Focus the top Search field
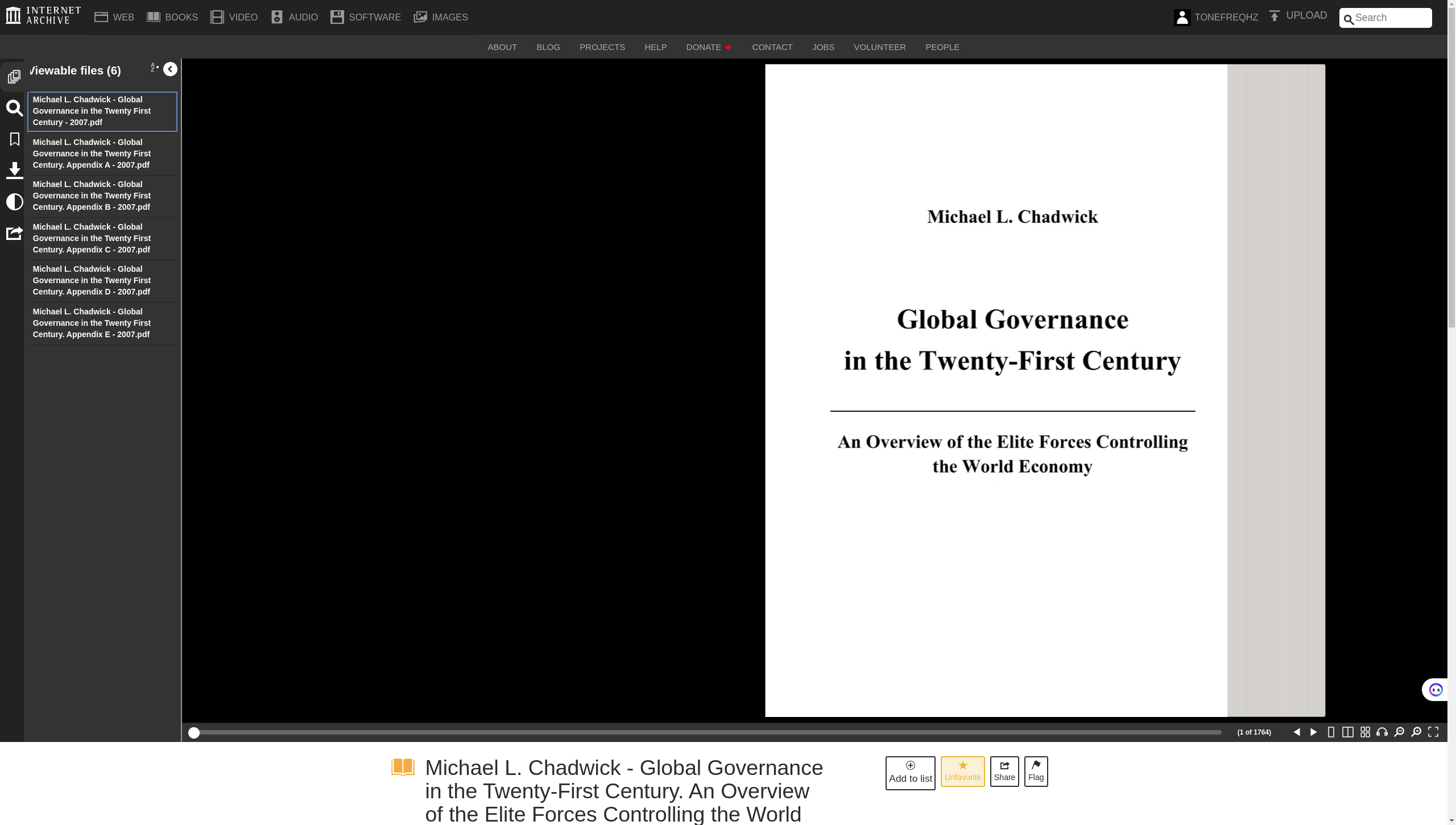This screenshot has height=825, width=1456. pyautogui.click(x=1385, y=18)
